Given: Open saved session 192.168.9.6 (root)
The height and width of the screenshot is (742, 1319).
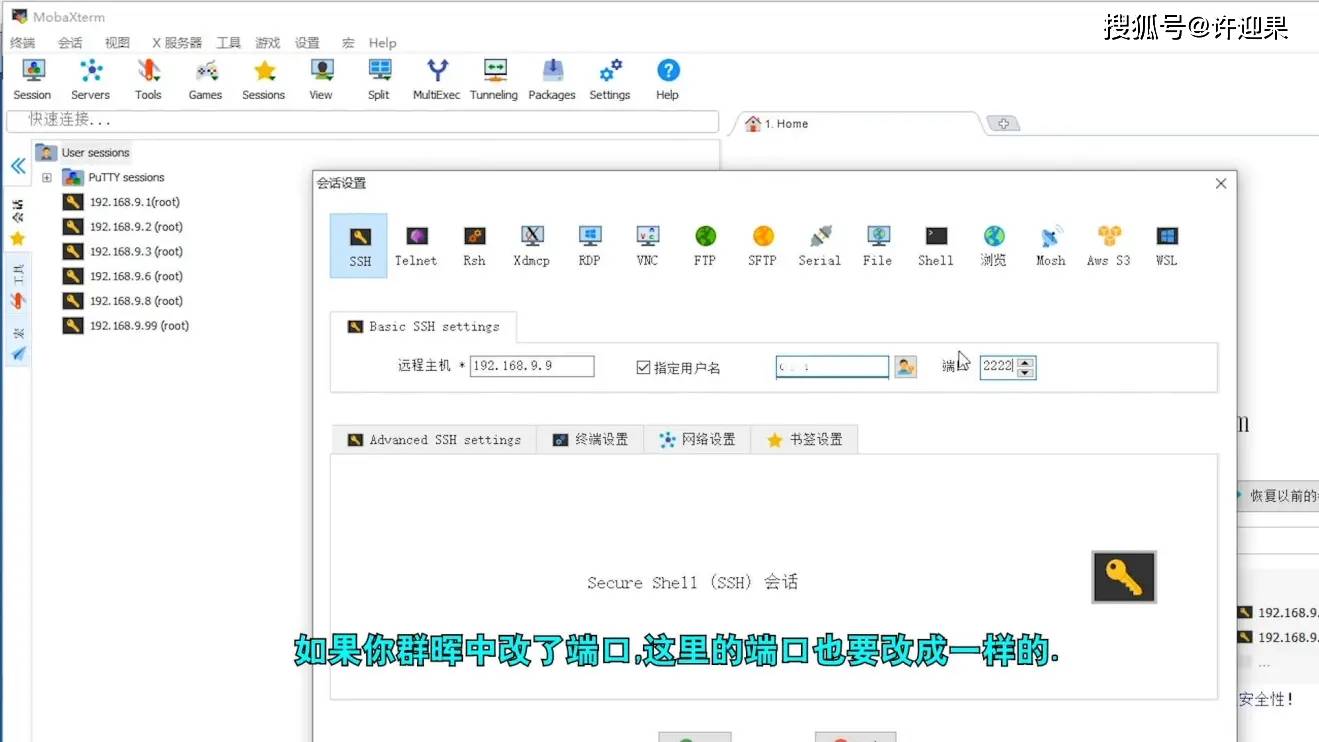Looking at the screenshot, I should coord(123,276).
